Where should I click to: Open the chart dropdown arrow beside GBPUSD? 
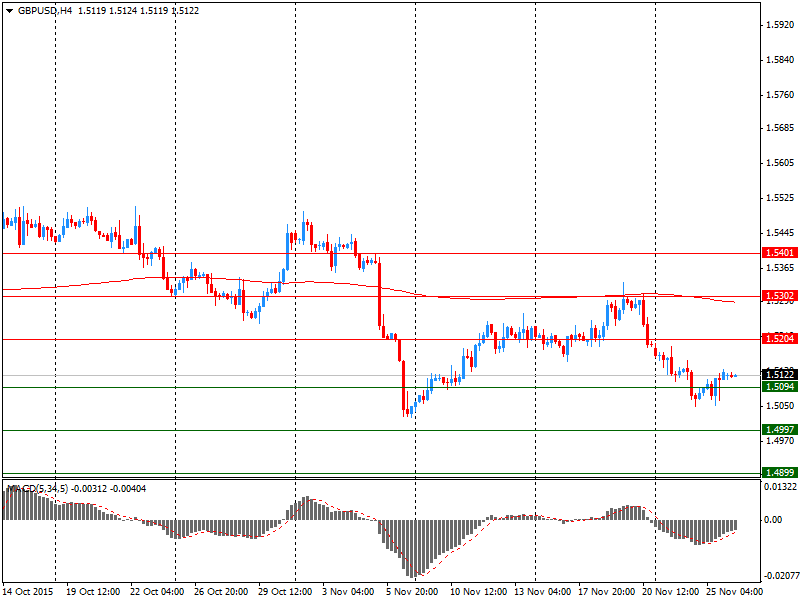pos(9,11)
